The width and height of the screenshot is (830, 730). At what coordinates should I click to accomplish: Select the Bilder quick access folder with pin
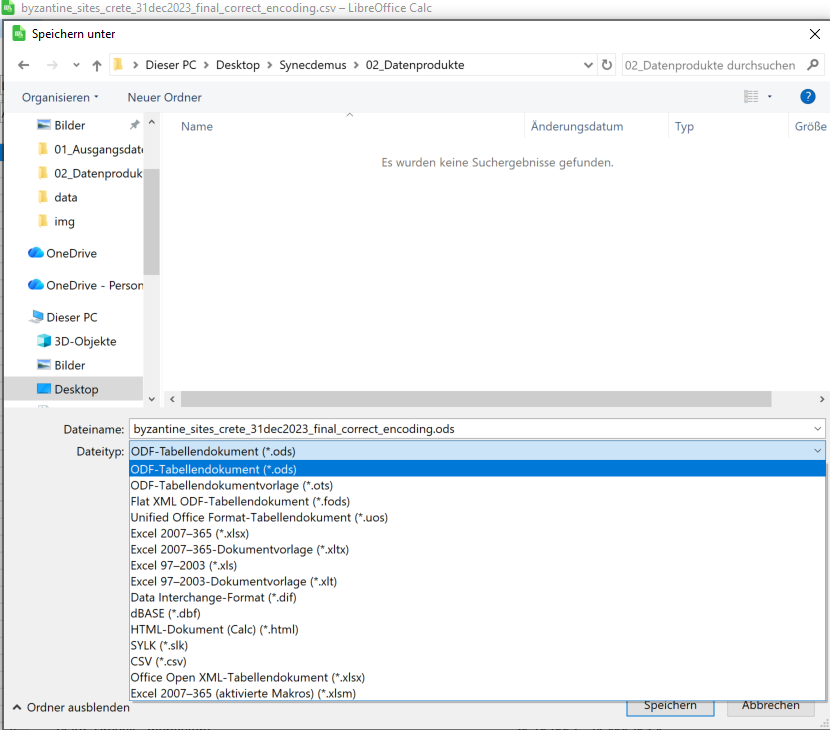click(69, 125)
